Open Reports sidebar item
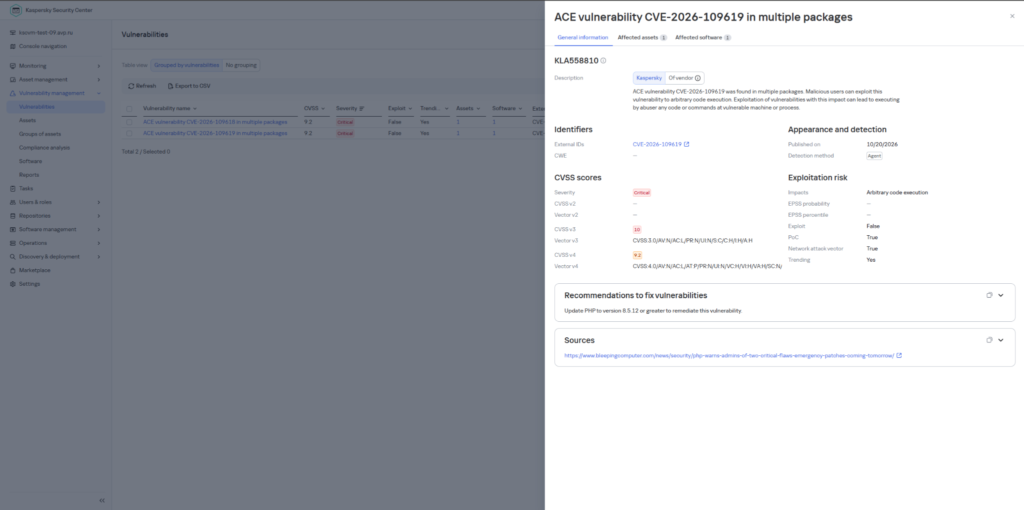The width and height of the screenshot is (1024, 510). 29,175
